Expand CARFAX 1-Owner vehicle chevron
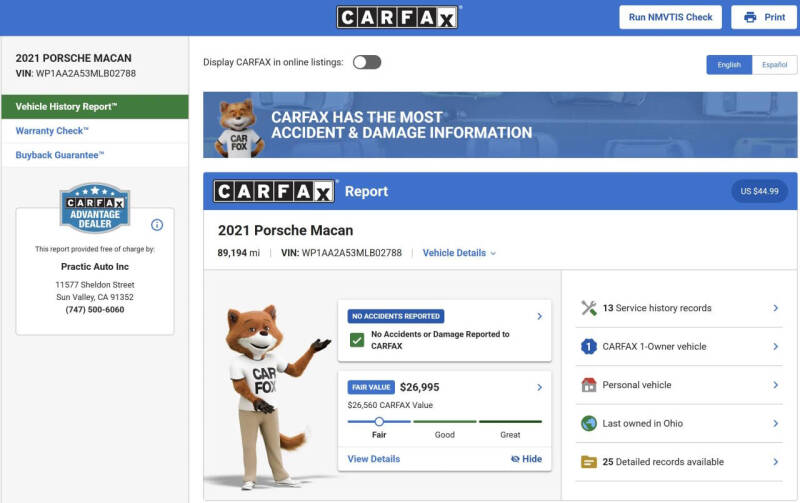 [776, 346]
